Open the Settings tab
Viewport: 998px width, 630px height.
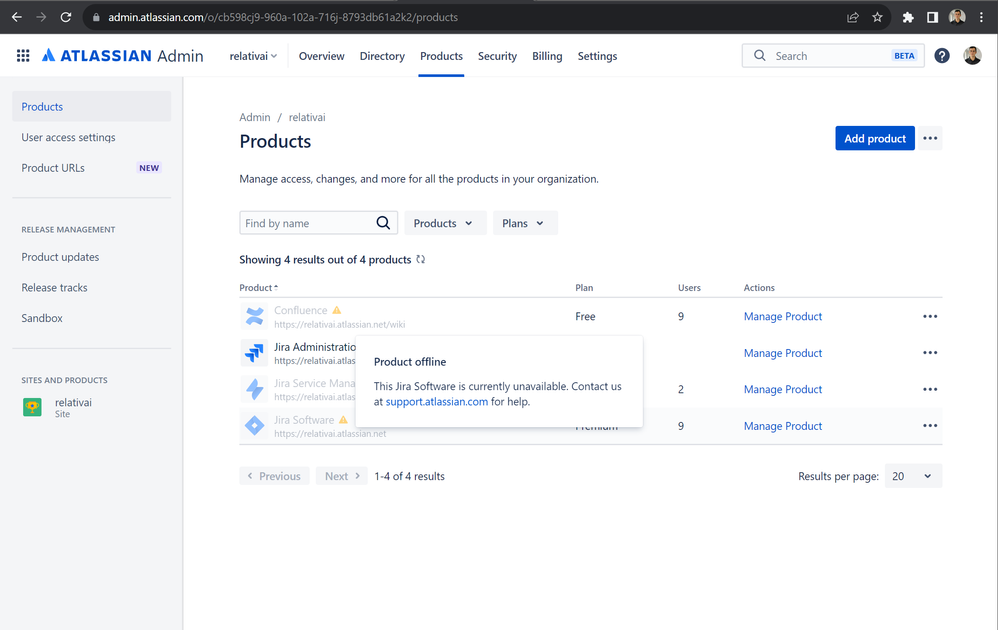pos(597,56)
